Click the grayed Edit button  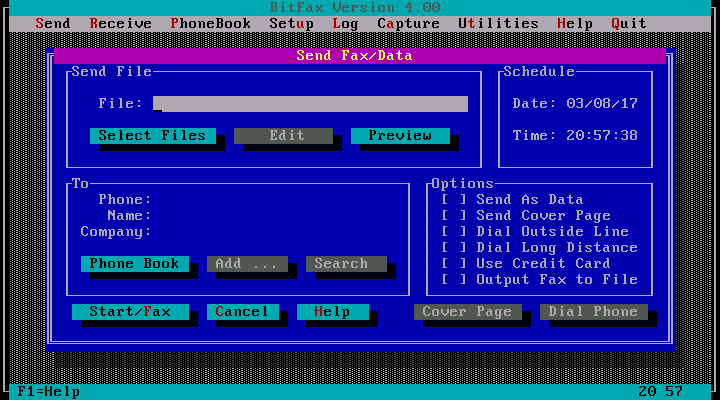tap(283, 136)
